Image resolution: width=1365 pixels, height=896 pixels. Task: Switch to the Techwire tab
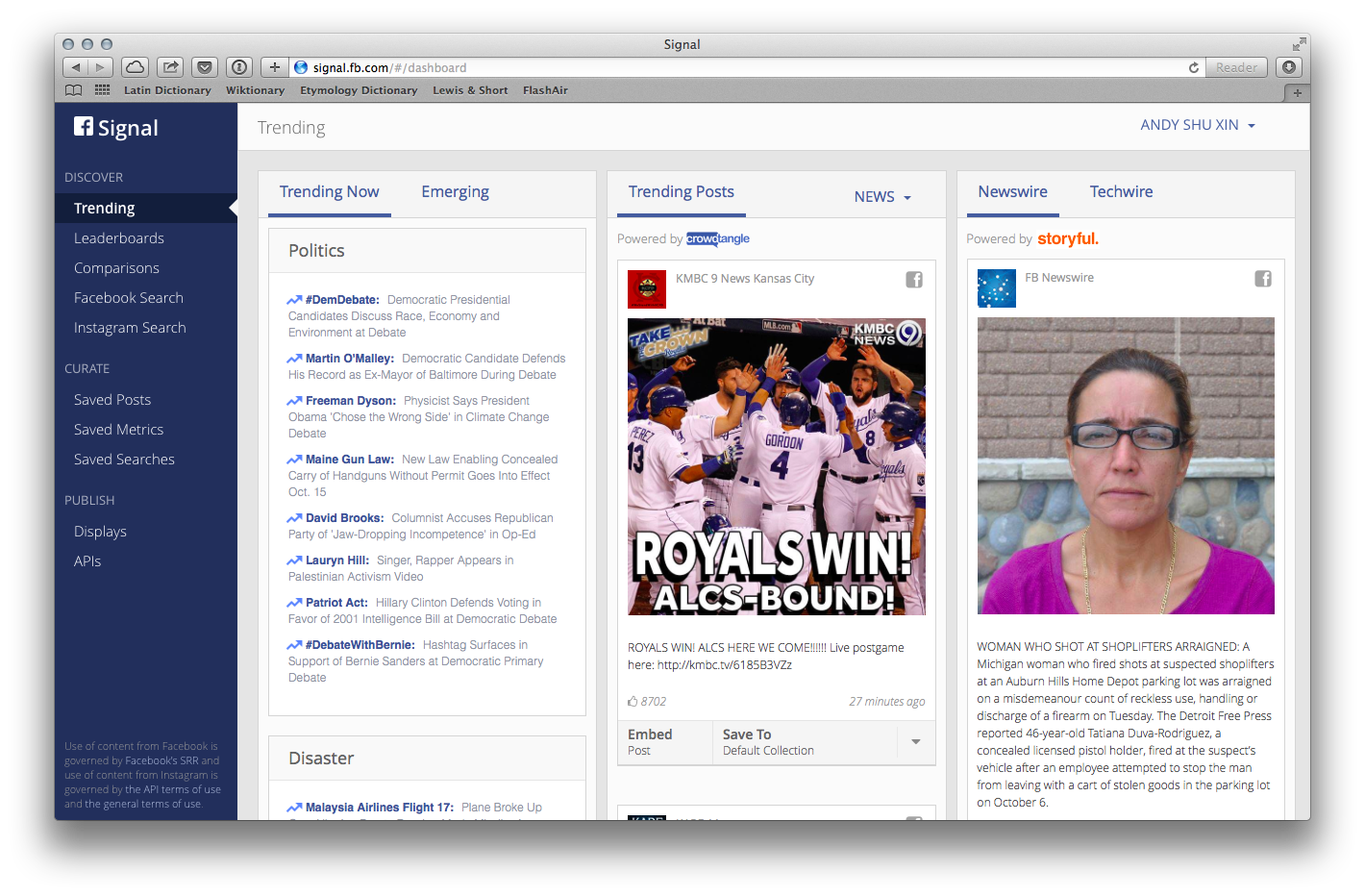pyautogui.click(x=1122, y=192)
